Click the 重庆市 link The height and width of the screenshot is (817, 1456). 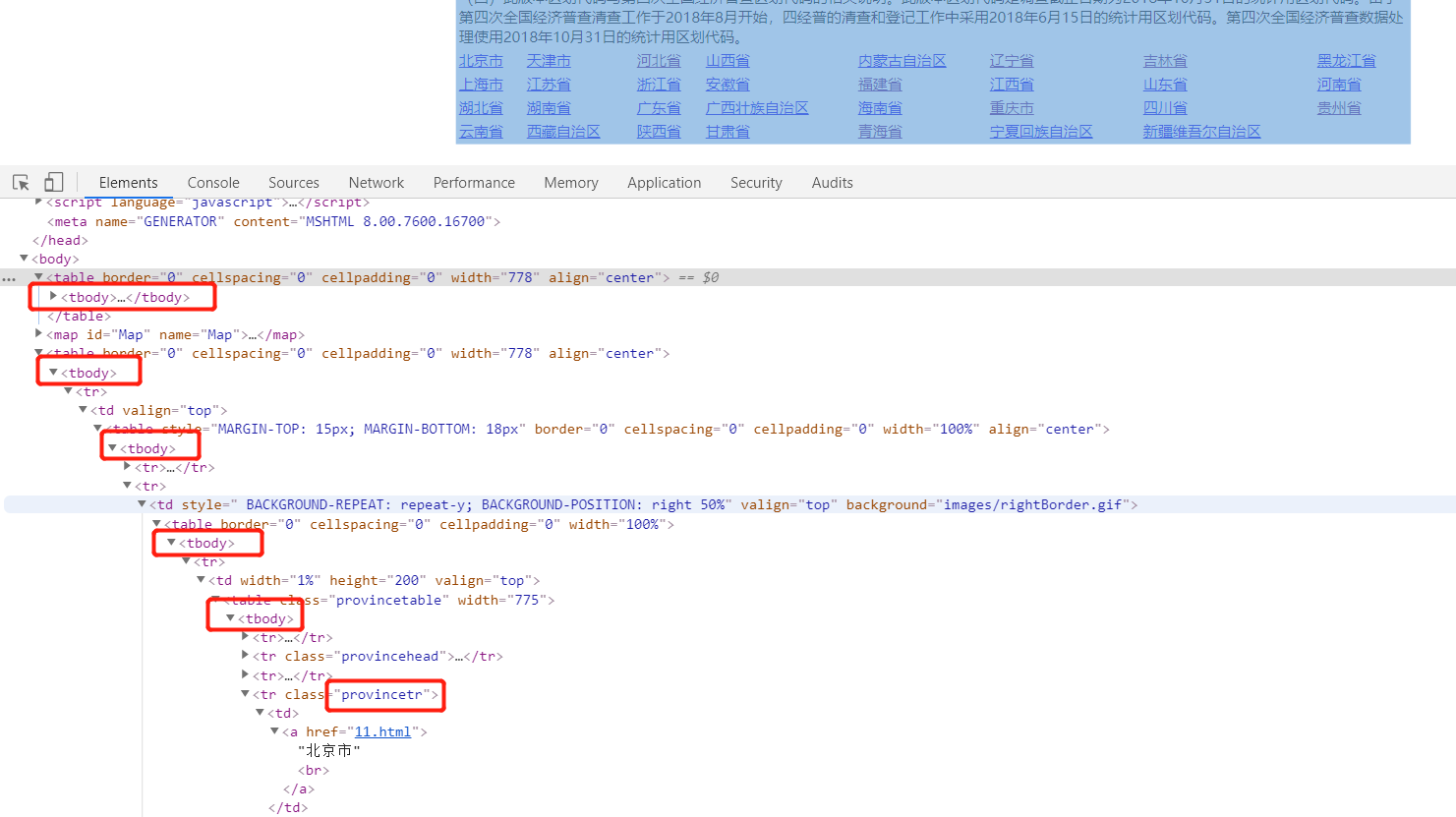(1012, 108)
